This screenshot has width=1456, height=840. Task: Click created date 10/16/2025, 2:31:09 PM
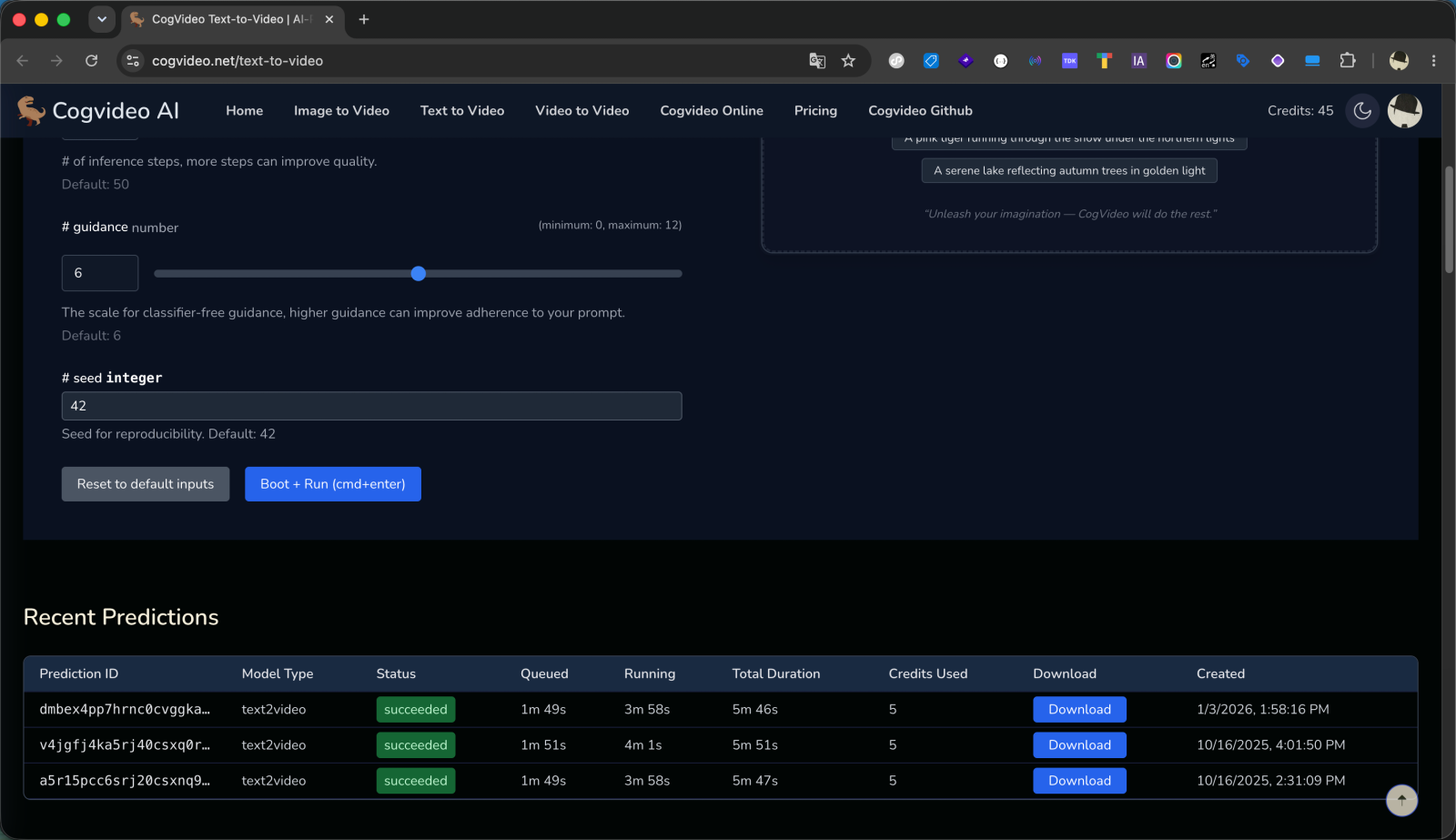[x=1270, y=781]
